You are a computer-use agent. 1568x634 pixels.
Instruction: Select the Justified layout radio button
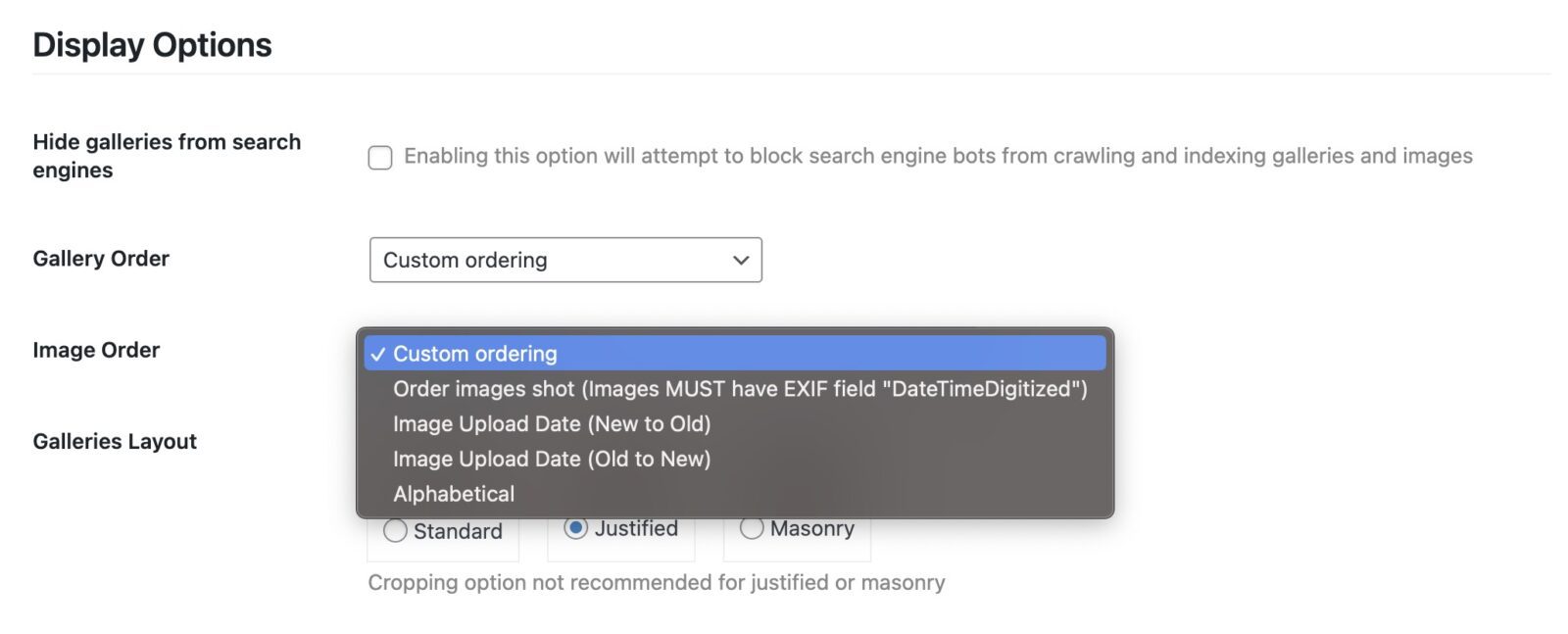[576, 528]
